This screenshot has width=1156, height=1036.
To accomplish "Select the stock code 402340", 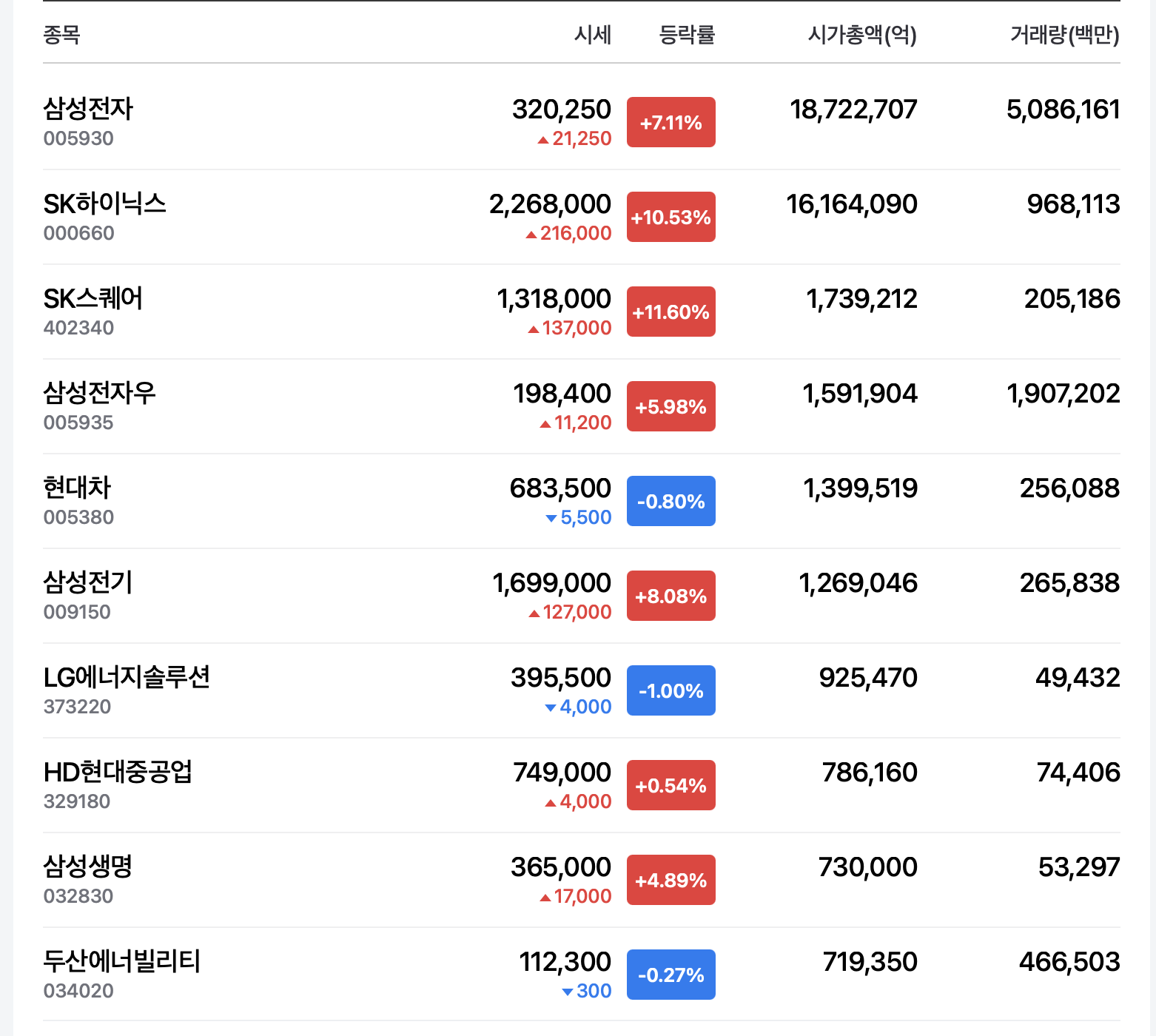I will pos(78,328).
